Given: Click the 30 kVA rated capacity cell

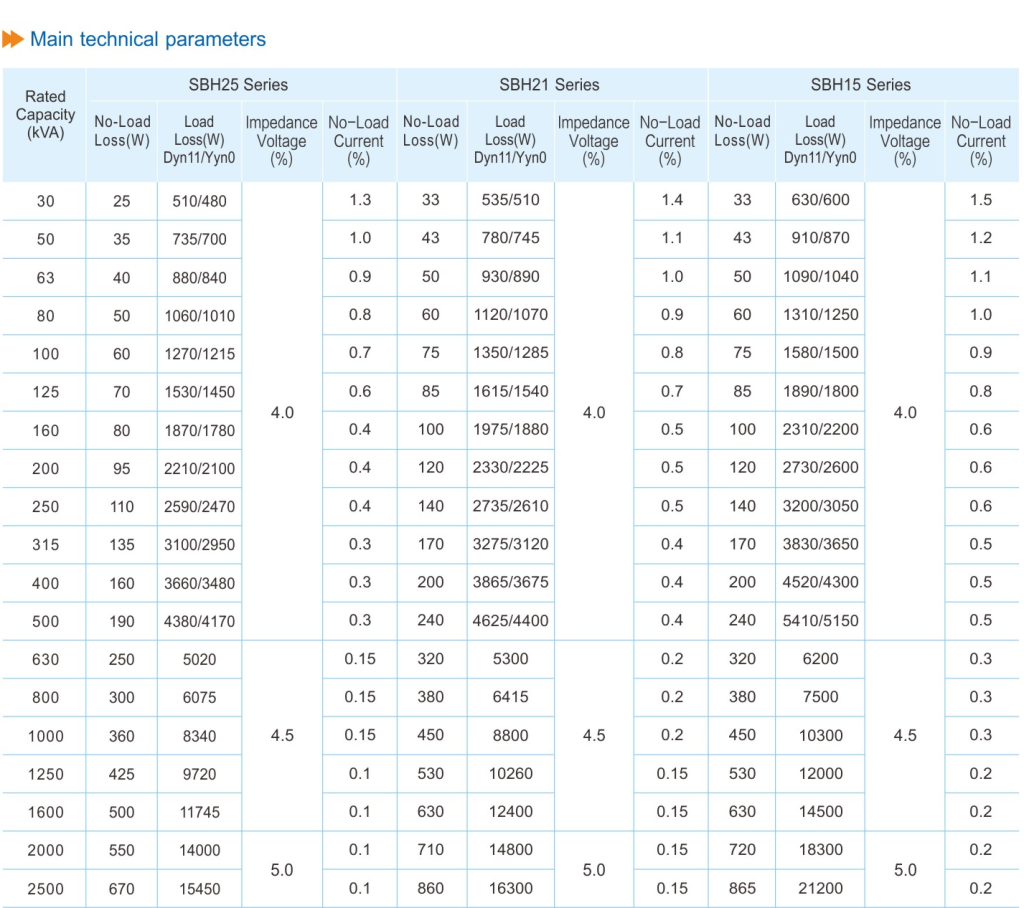Looking at the screenshot, I should 46,201.
